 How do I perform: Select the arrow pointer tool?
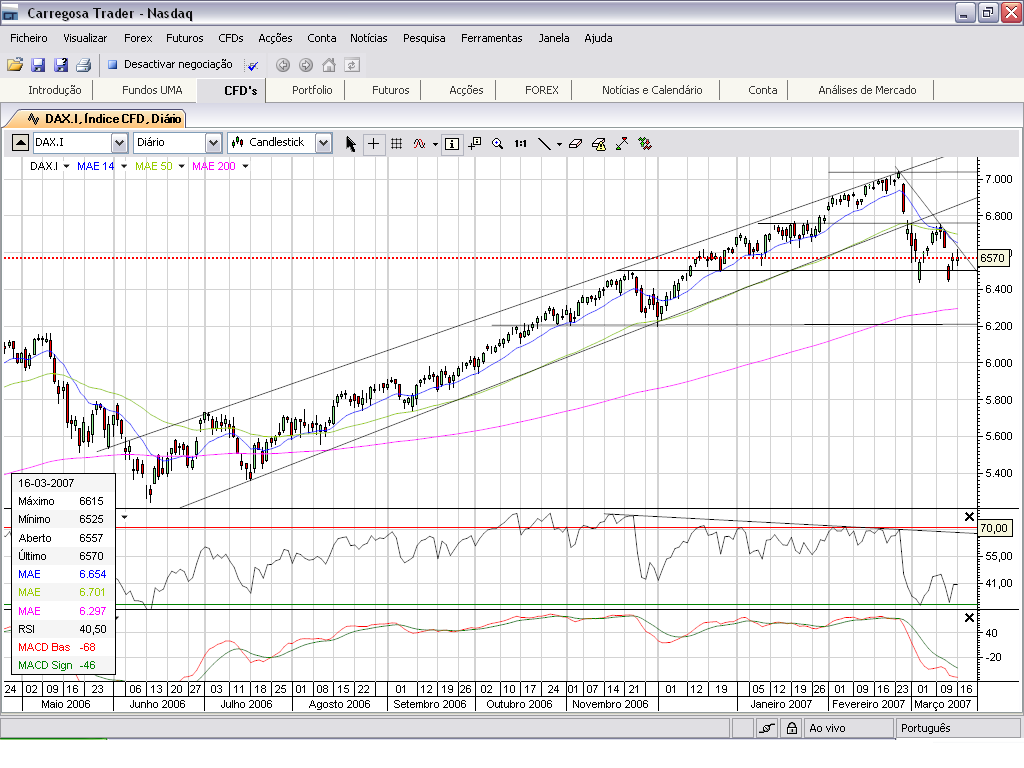point(351,143)
